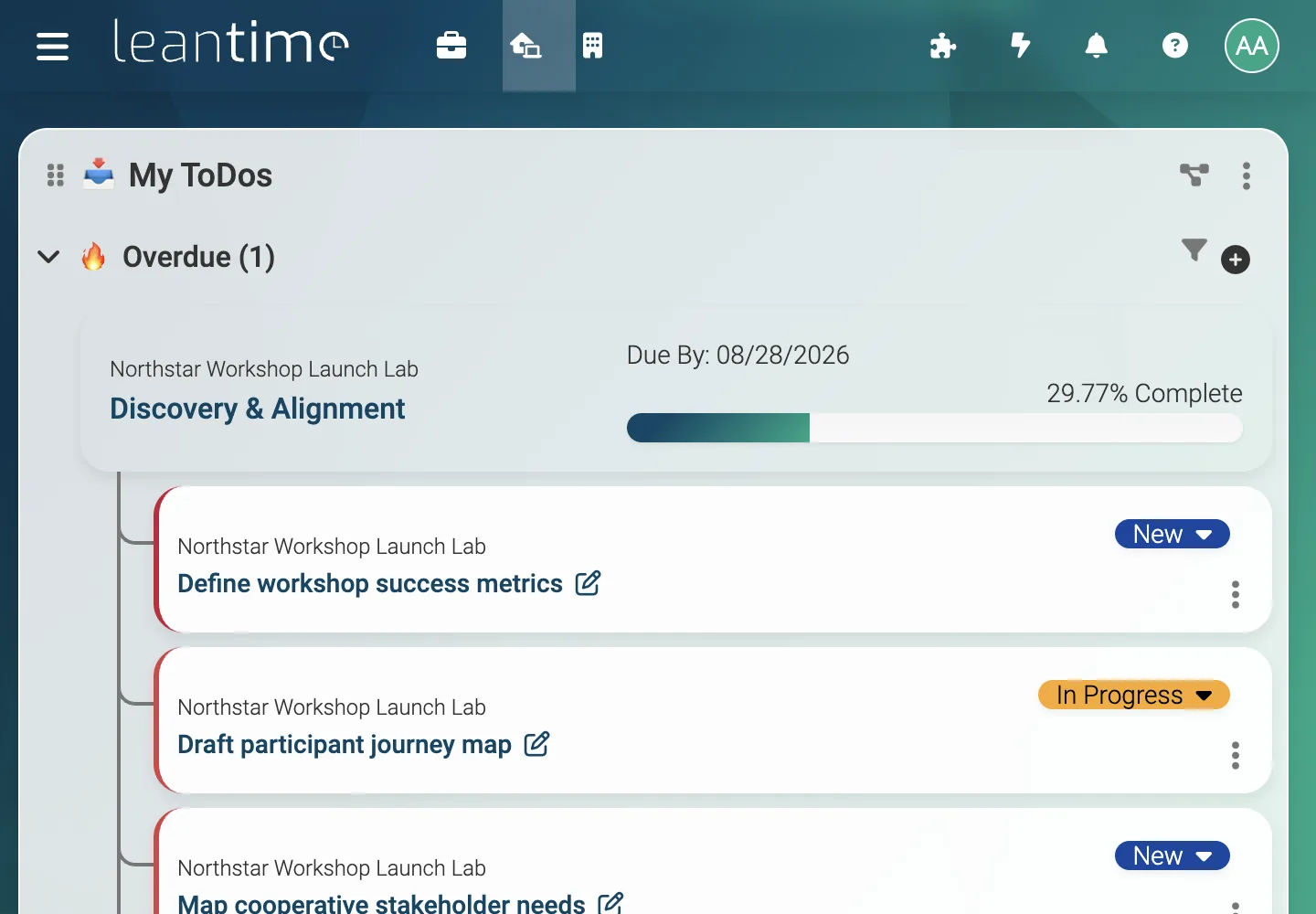Open the todo filter funnel

point(1194,250)
